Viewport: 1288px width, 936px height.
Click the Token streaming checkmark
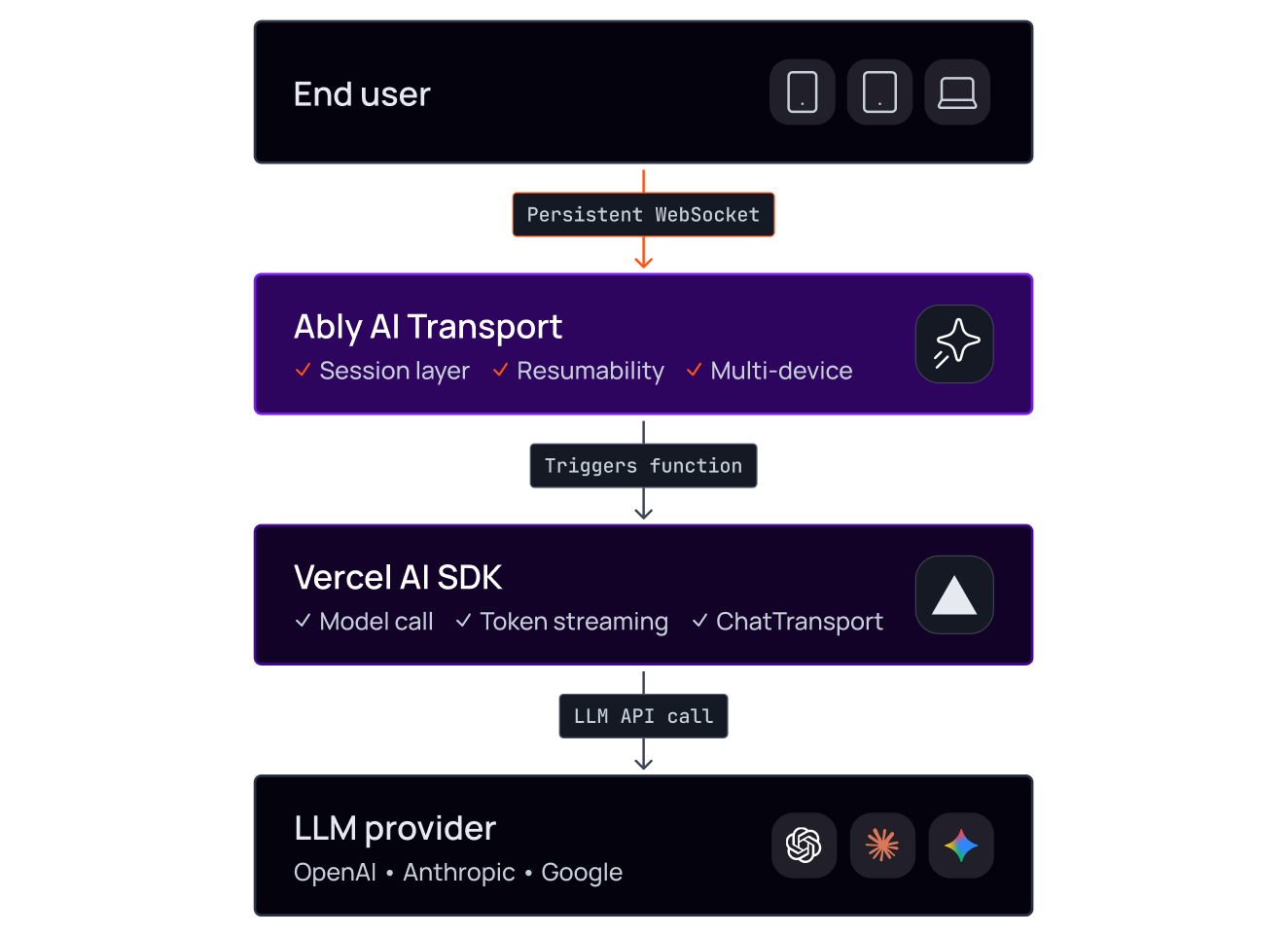point(464,621)
